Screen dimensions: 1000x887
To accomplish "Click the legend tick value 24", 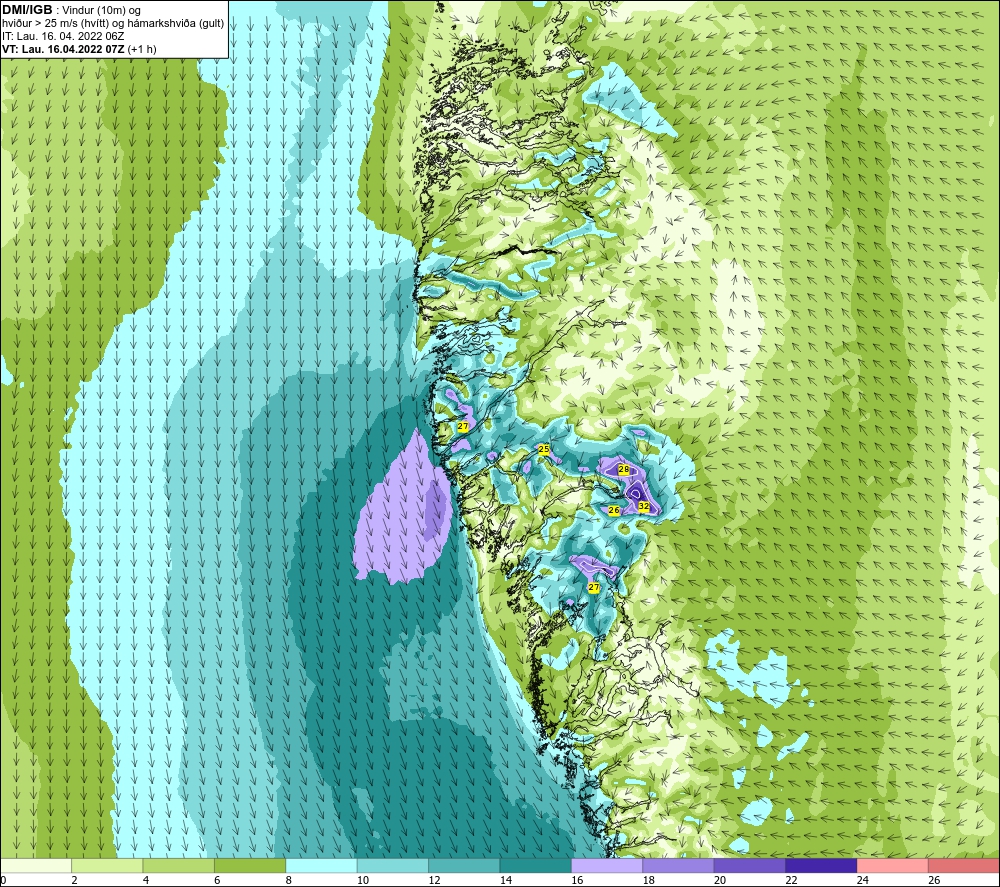I will 863,880.
